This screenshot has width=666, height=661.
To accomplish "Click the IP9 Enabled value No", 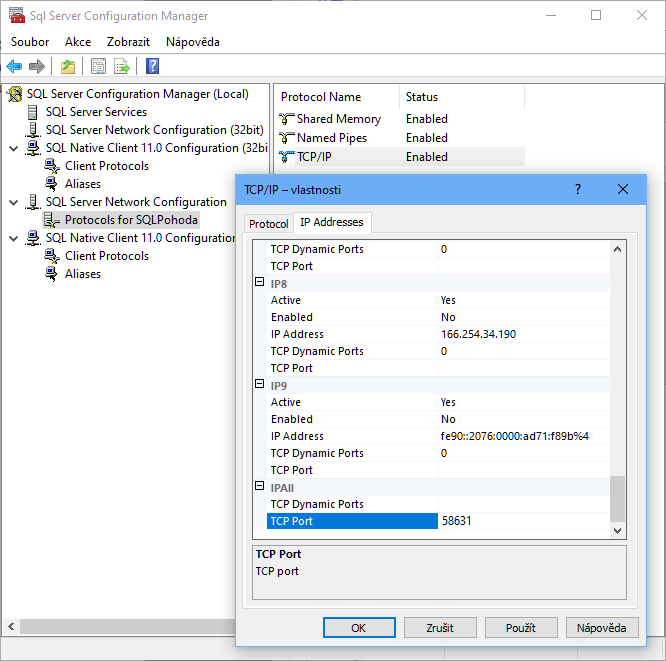I will click(523, 419).
